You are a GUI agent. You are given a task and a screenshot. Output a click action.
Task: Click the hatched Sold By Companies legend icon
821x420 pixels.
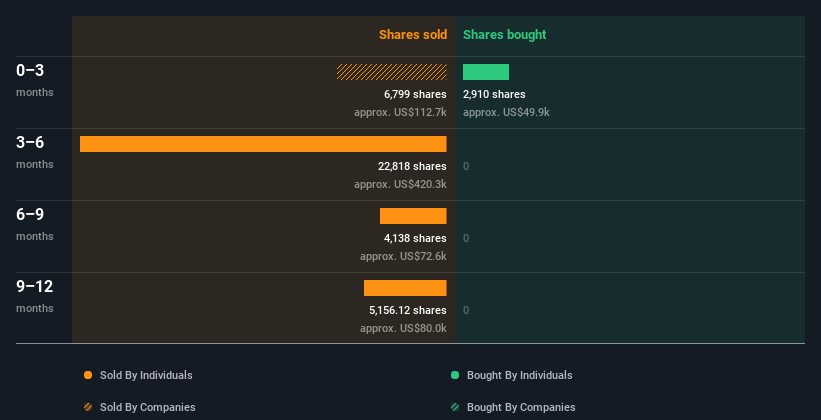click(88, 407)
